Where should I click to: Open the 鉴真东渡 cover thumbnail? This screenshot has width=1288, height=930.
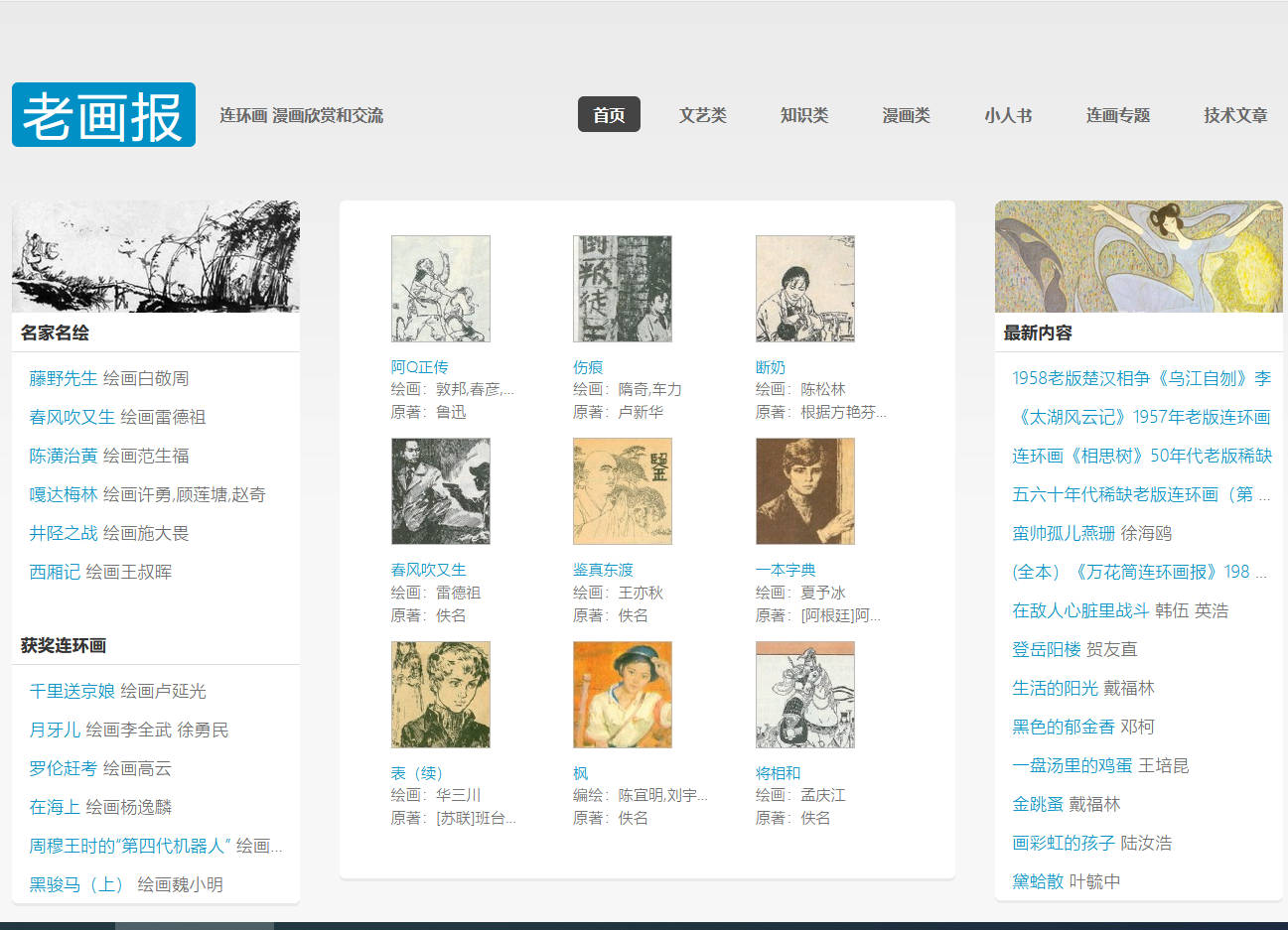622,491
